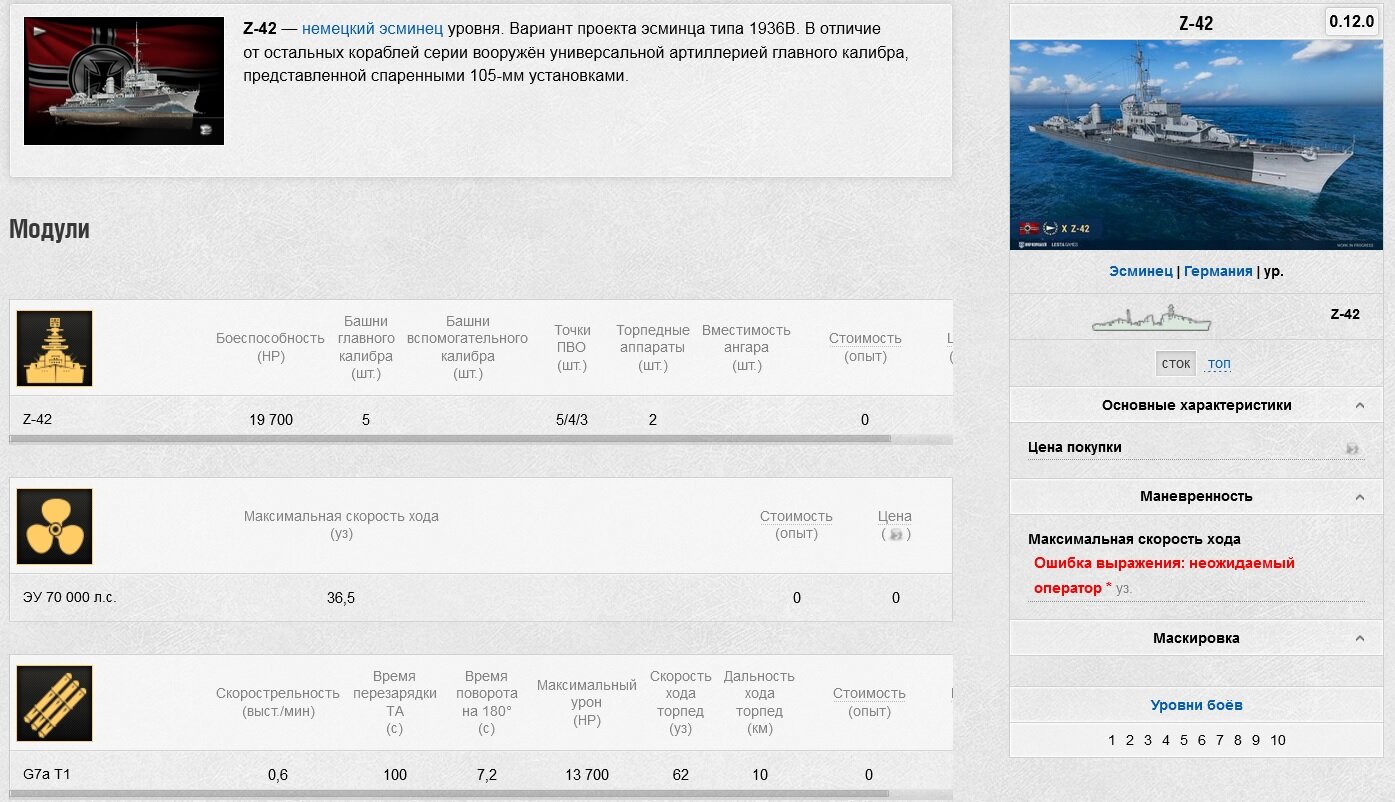
Task: Switch to the топ configuration
Action: tap(1219, 364)
